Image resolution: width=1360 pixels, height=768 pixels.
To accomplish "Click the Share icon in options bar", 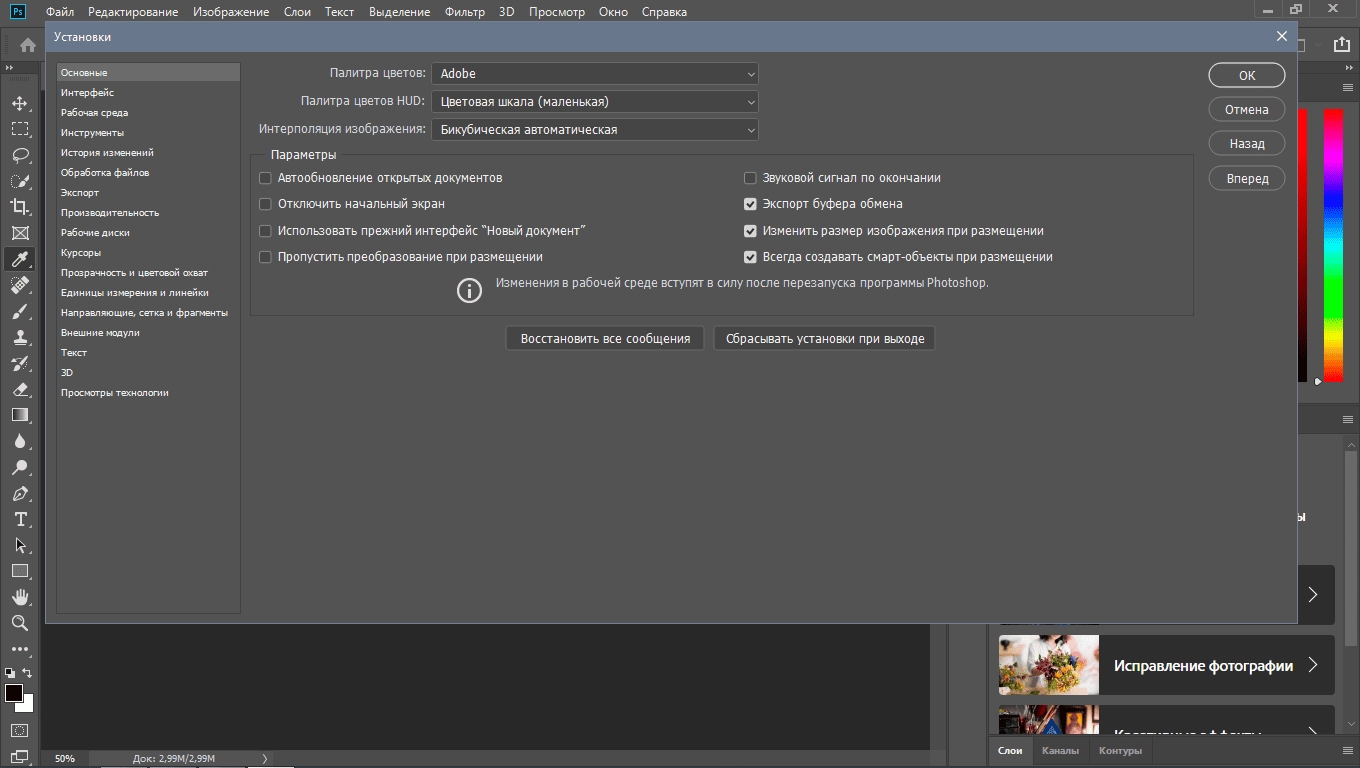I will pyautogui.click(x=1342, y=44).
